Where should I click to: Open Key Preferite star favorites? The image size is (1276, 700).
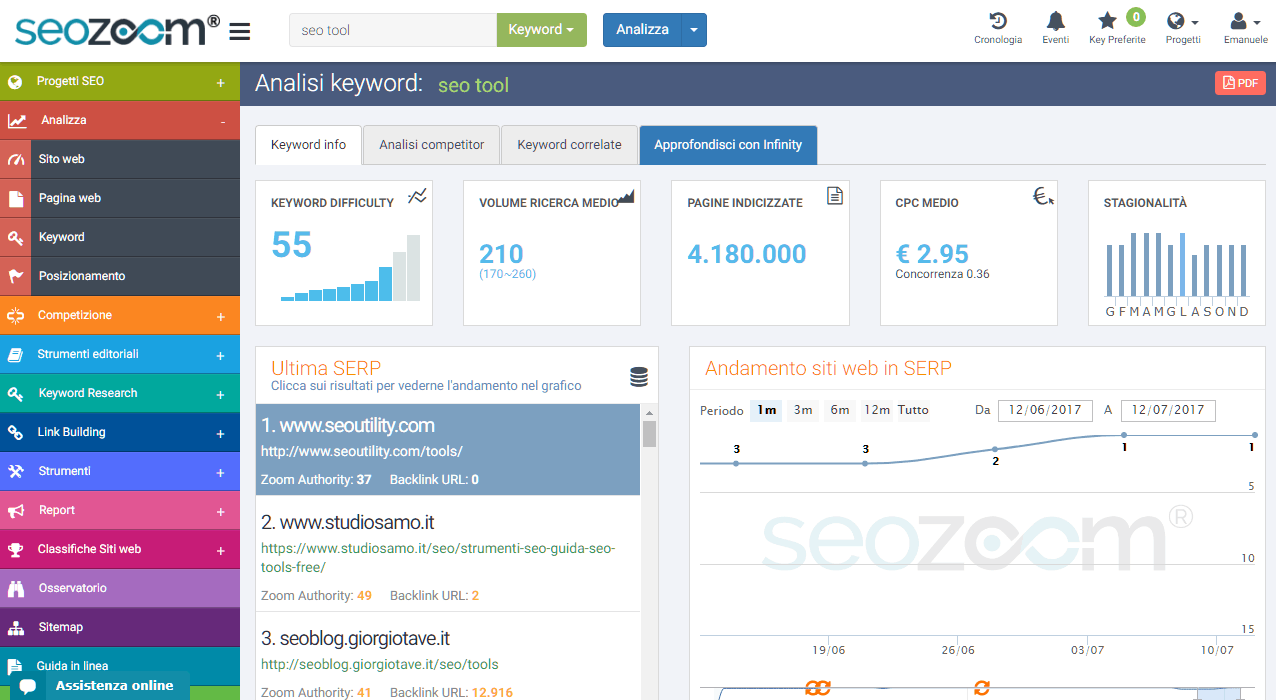point(1107,21)
